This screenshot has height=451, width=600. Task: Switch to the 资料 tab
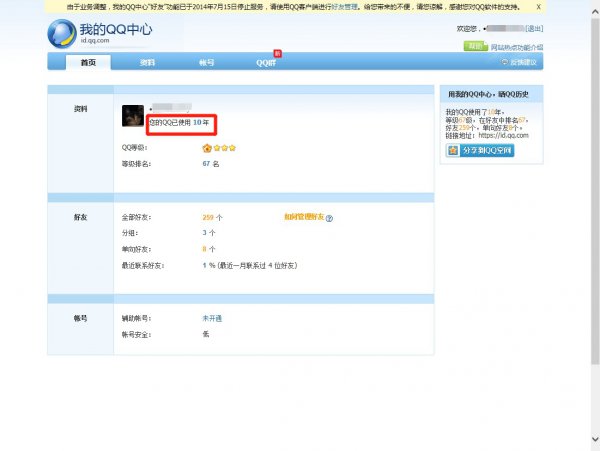coord(147,62)
